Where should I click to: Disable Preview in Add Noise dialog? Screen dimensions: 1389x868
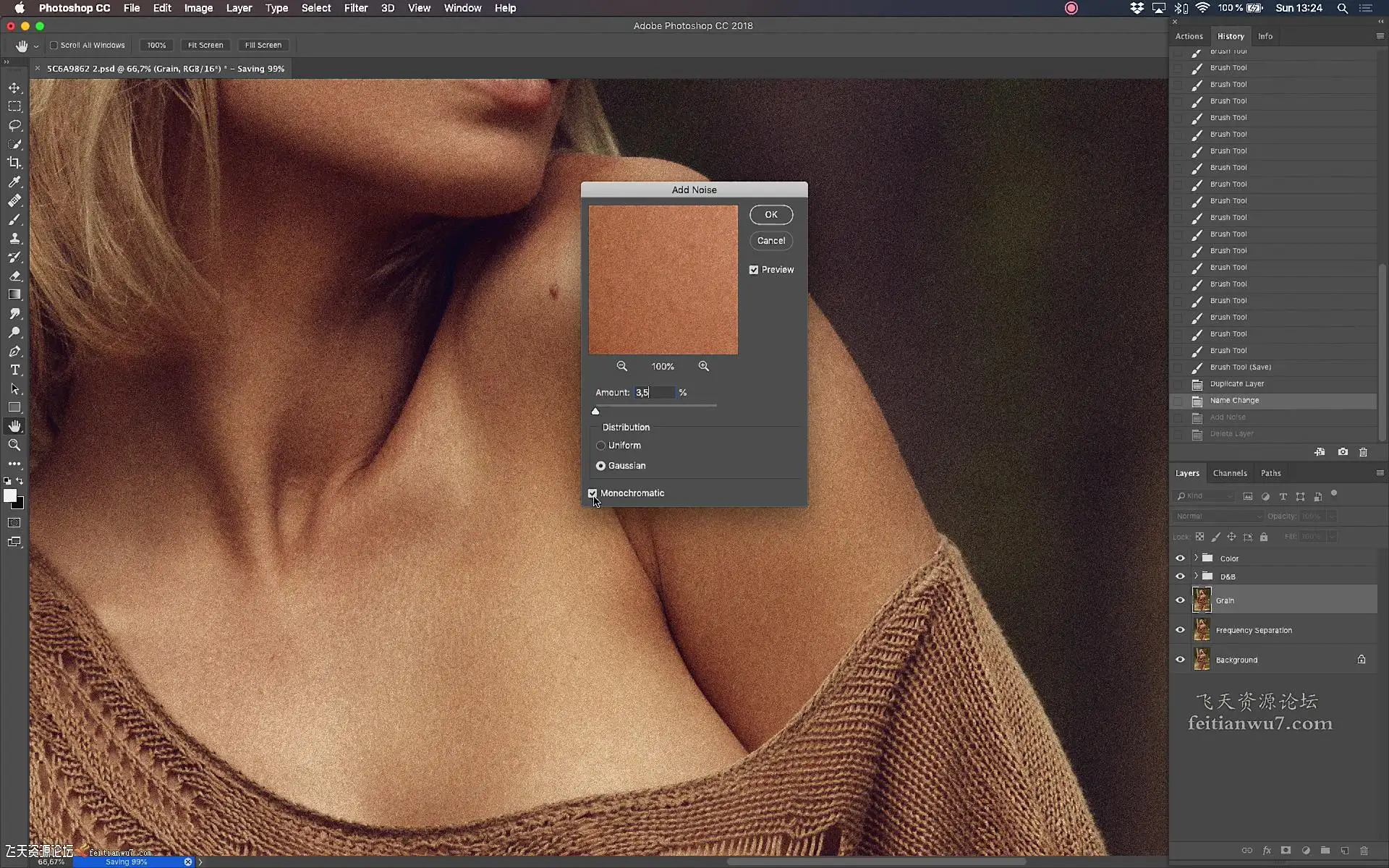[x=754, y=270]
